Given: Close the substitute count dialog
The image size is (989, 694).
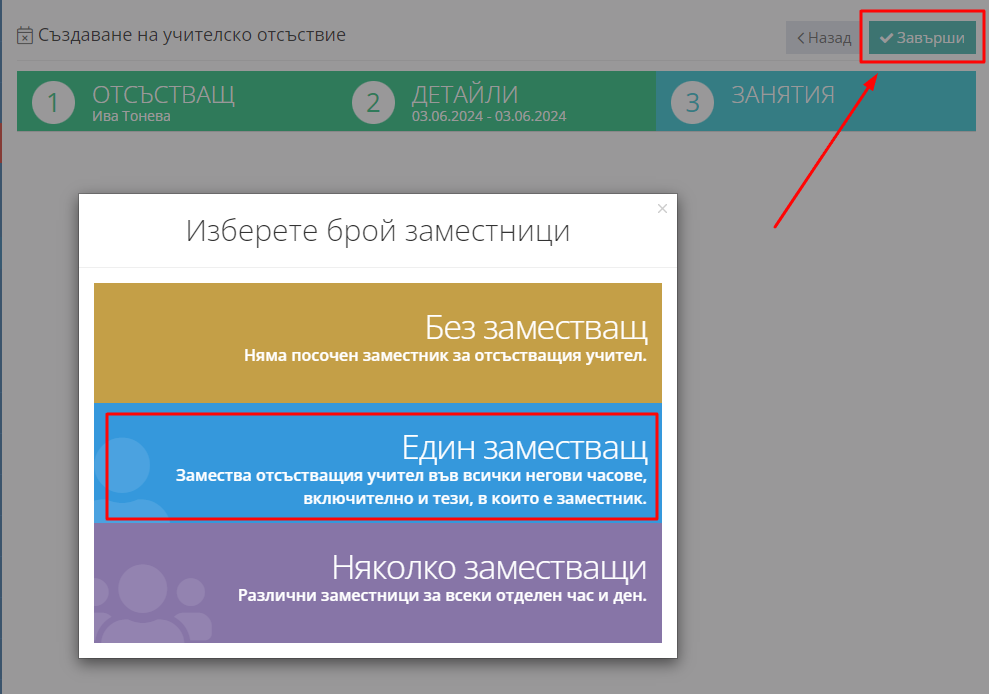Looking at the screenshot, I should pos(662,209).
